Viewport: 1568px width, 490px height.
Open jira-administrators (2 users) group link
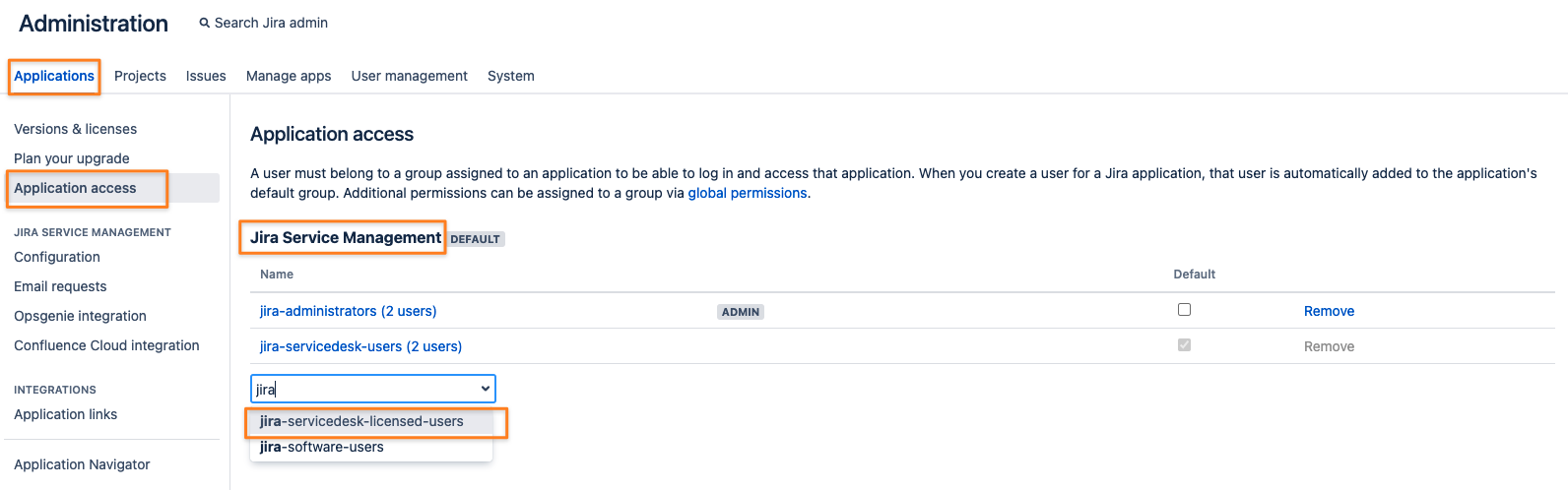coord(348,311)
